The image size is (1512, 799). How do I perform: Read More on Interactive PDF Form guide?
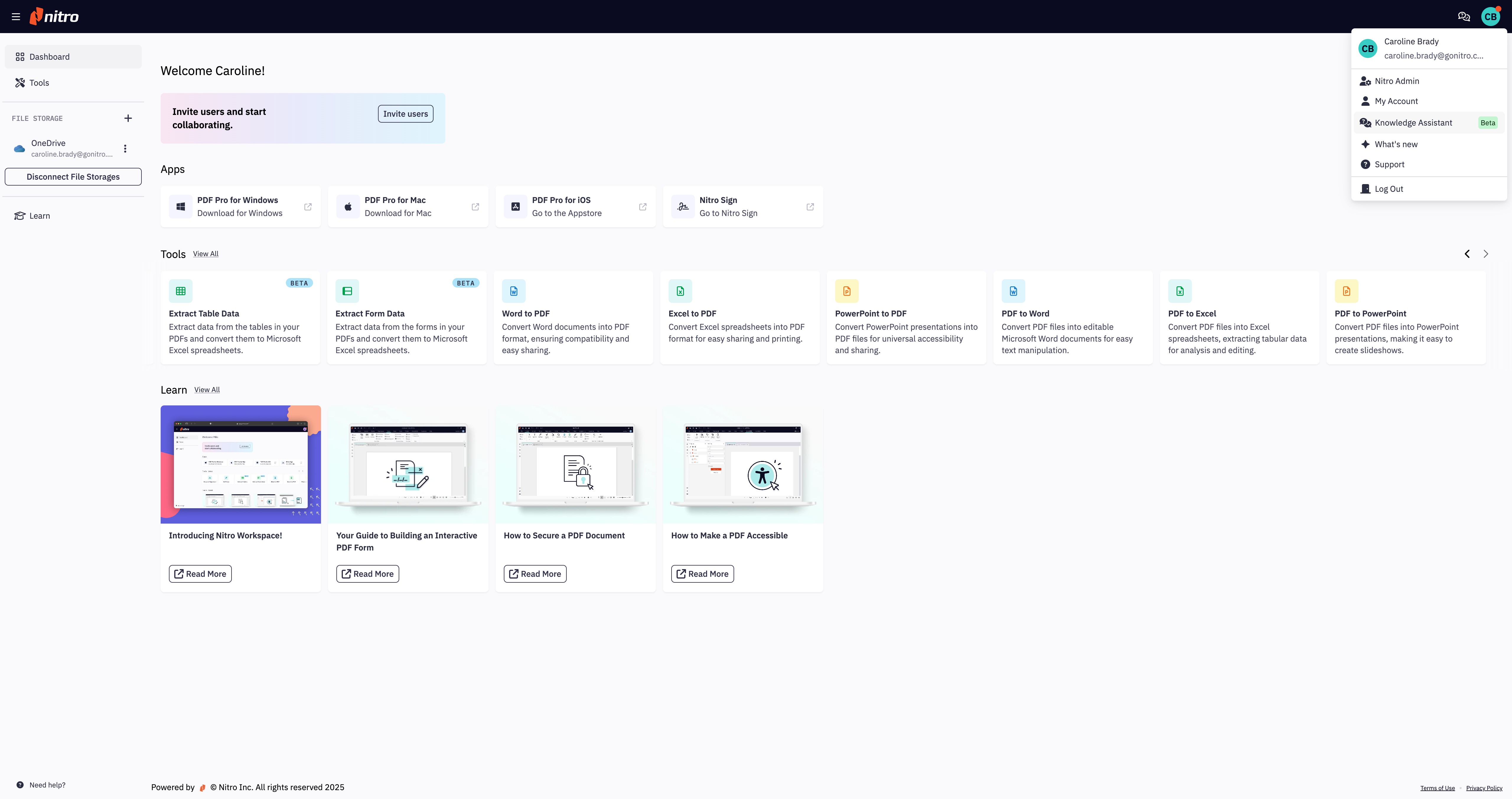click(x=367, y=574)
